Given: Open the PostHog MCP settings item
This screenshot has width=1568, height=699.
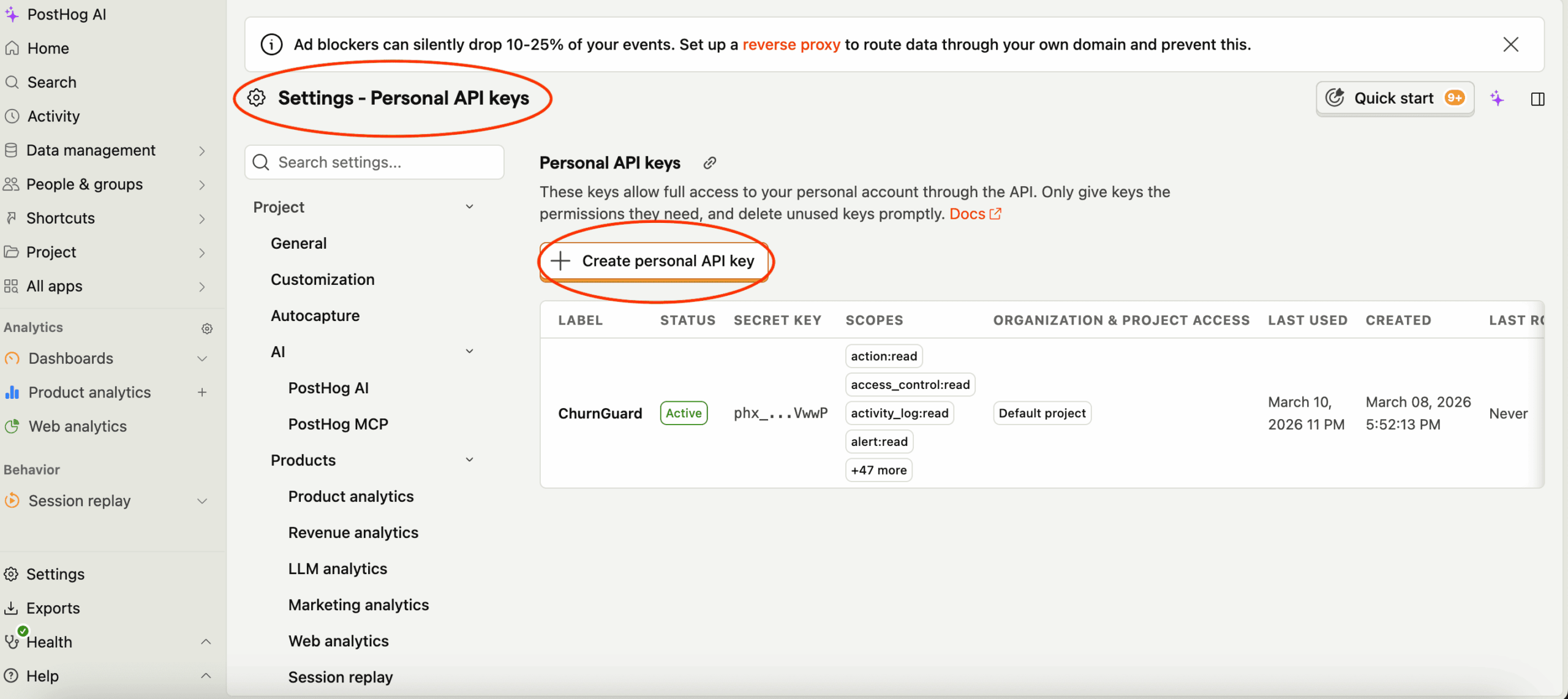Looking at the screenshot, I should tap(338, 424).
